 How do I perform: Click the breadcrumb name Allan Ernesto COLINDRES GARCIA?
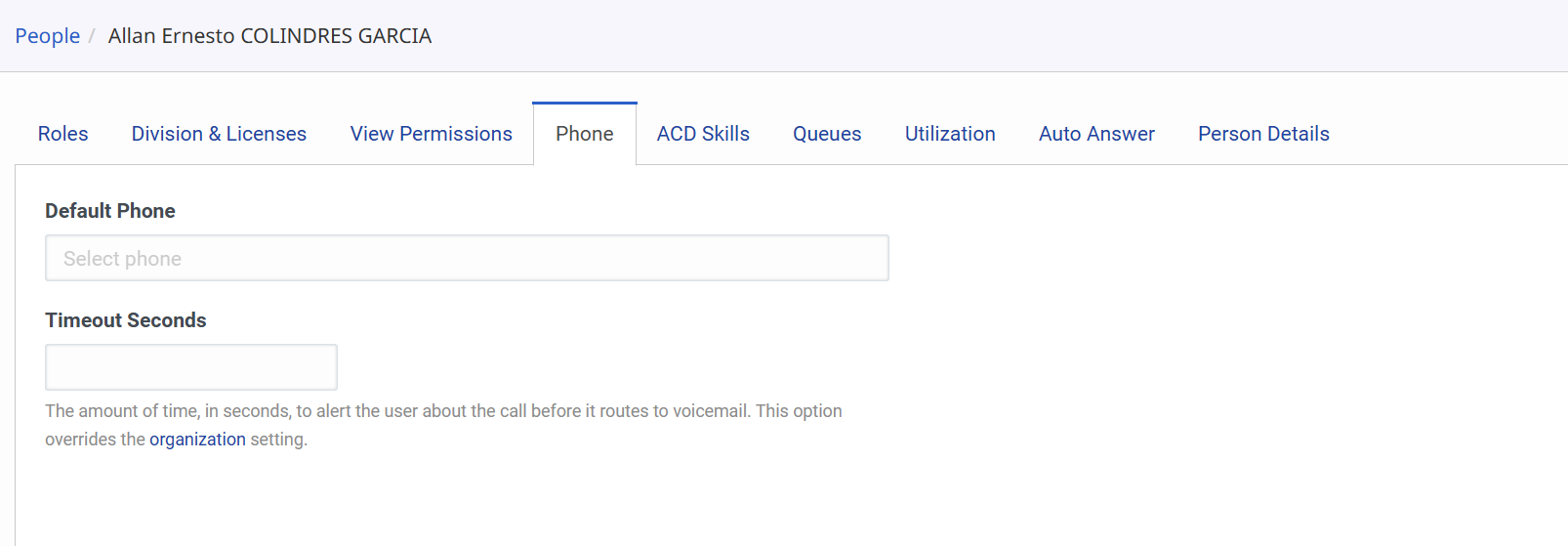tap(269, 36)
